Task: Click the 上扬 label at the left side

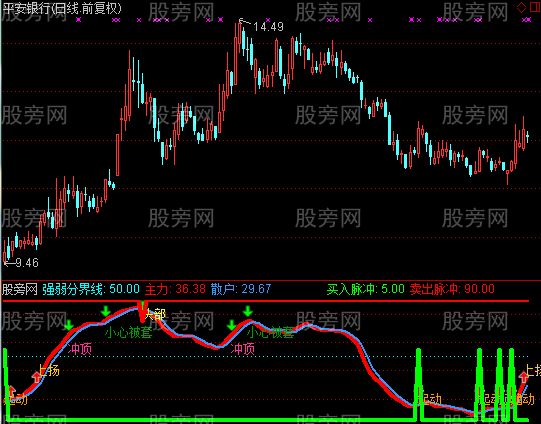Action: click(x=49, y=371)
